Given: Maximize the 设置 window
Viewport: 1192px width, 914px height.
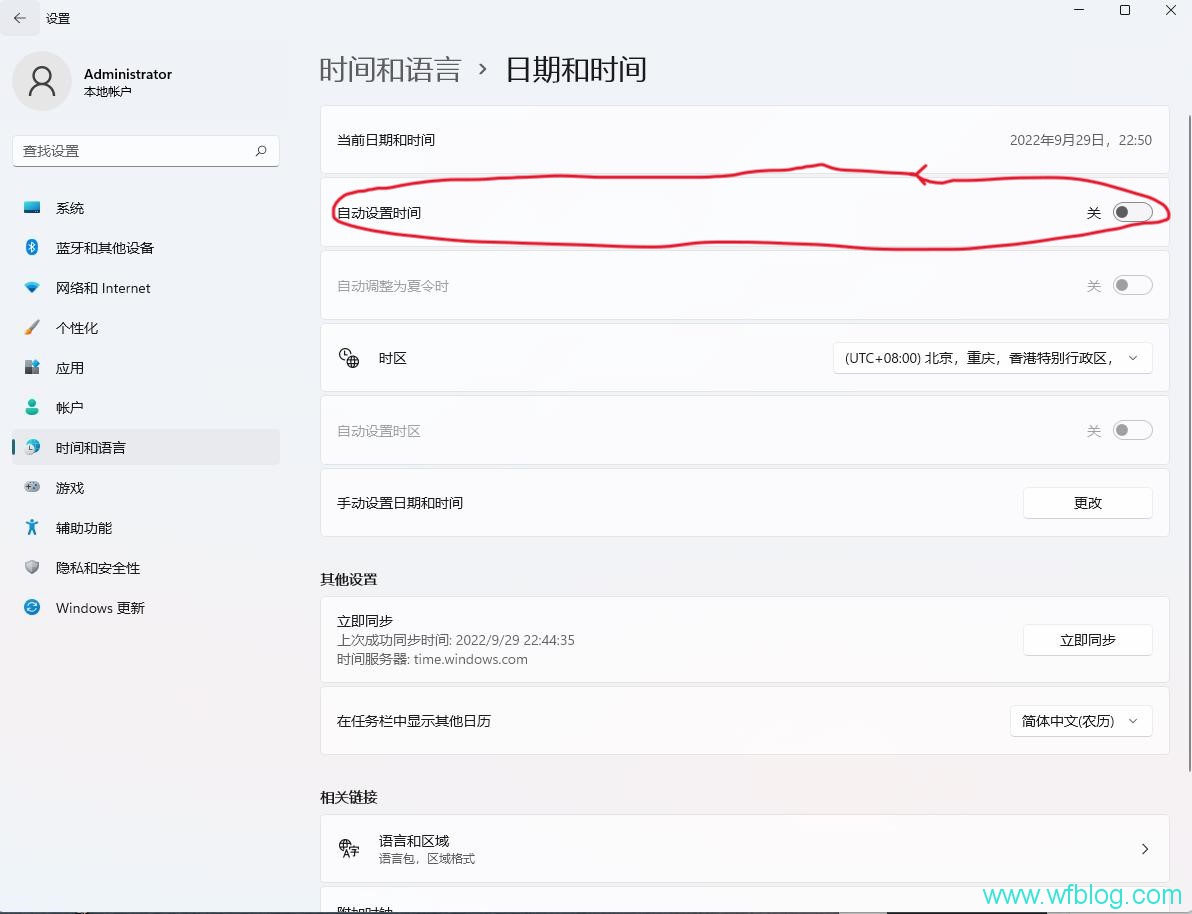Looking at the screenshot, I should pos(1124,10).
